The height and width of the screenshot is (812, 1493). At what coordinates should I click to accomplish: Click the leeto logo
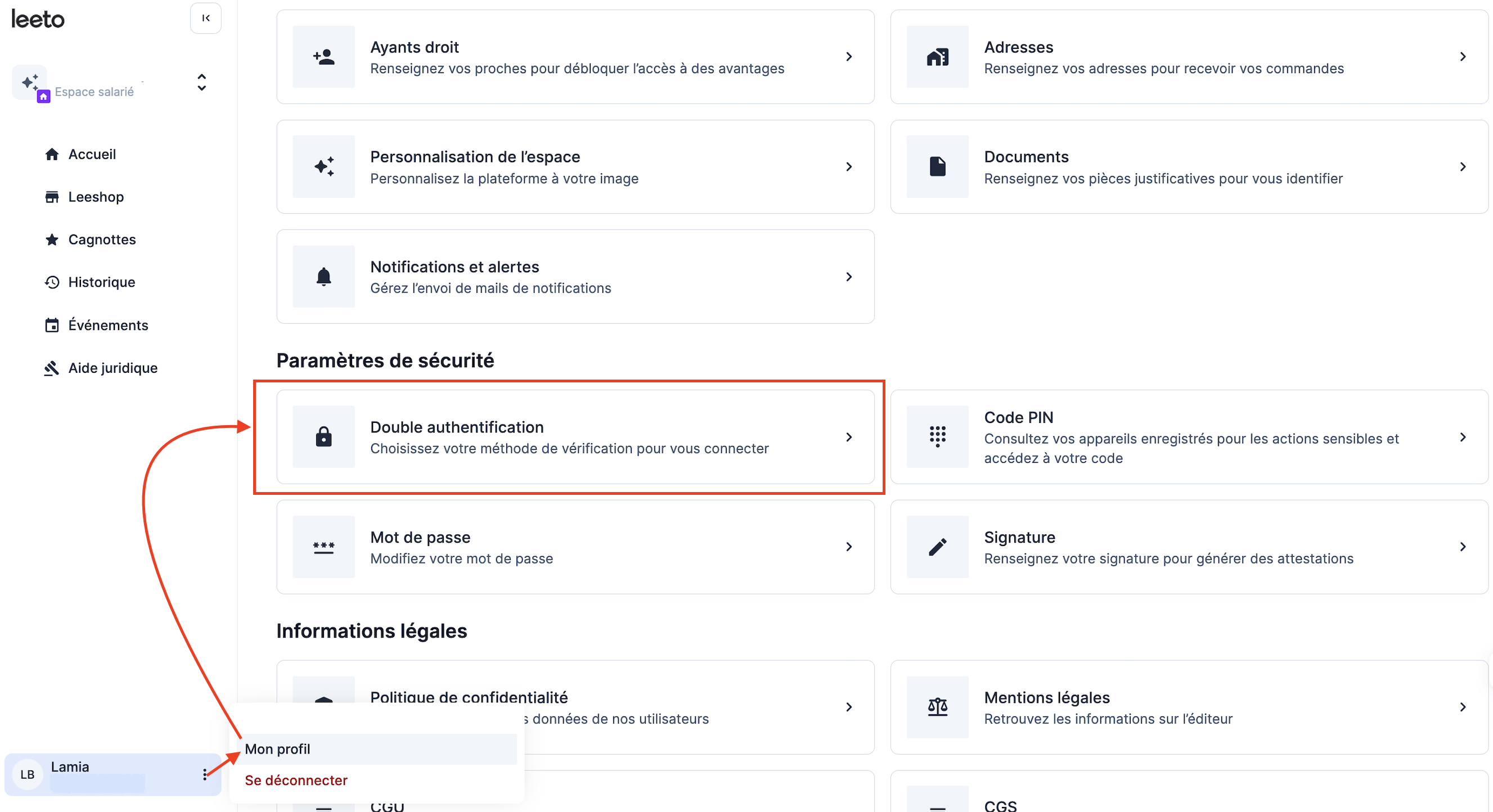click(38, 19)
